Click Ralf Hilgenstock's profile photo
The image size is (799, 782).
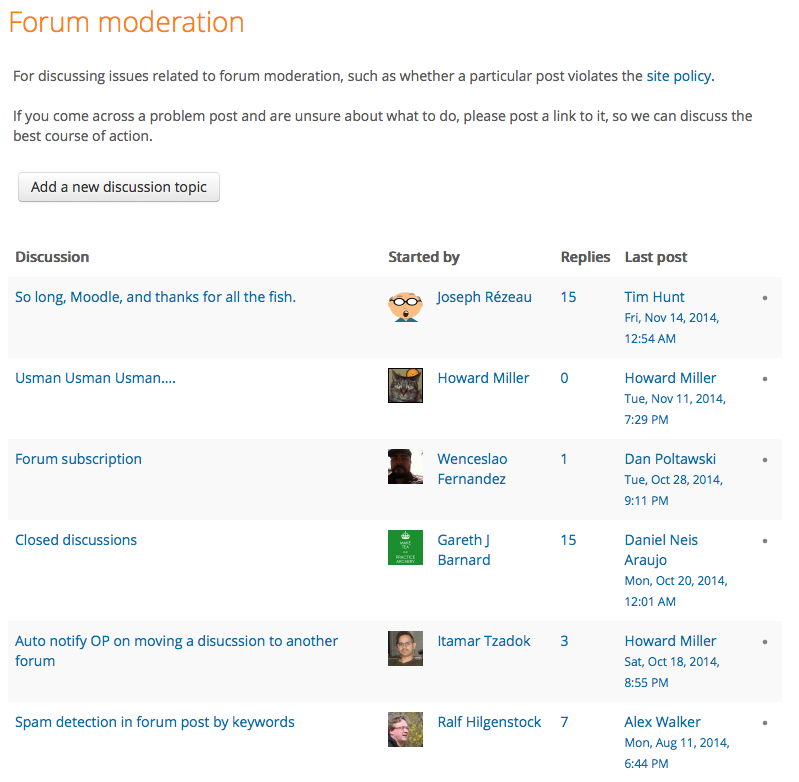[405, 730]
